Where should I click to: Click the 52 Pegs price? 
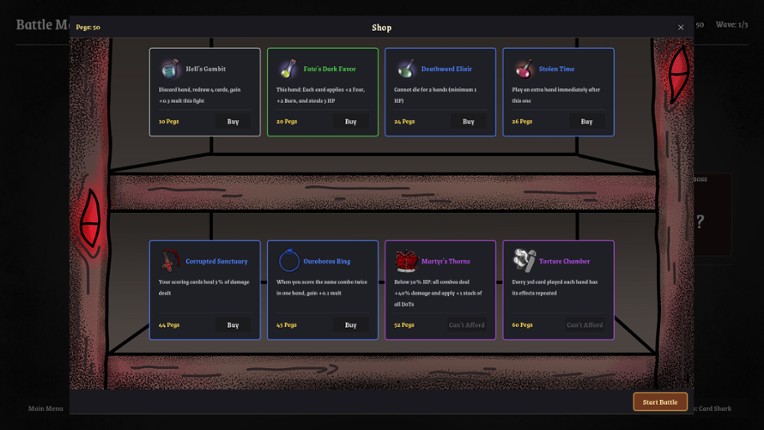pos(404,324)
